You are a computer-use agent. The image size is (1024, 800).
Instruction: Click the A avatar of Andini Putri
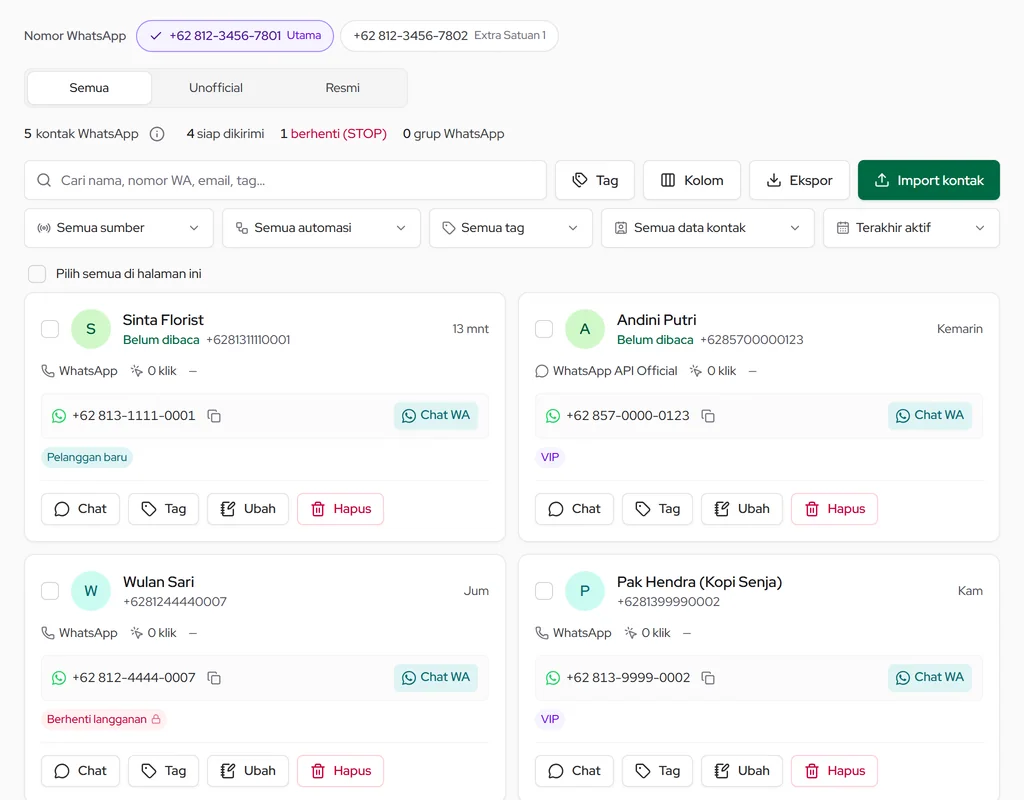pos(584,329)
